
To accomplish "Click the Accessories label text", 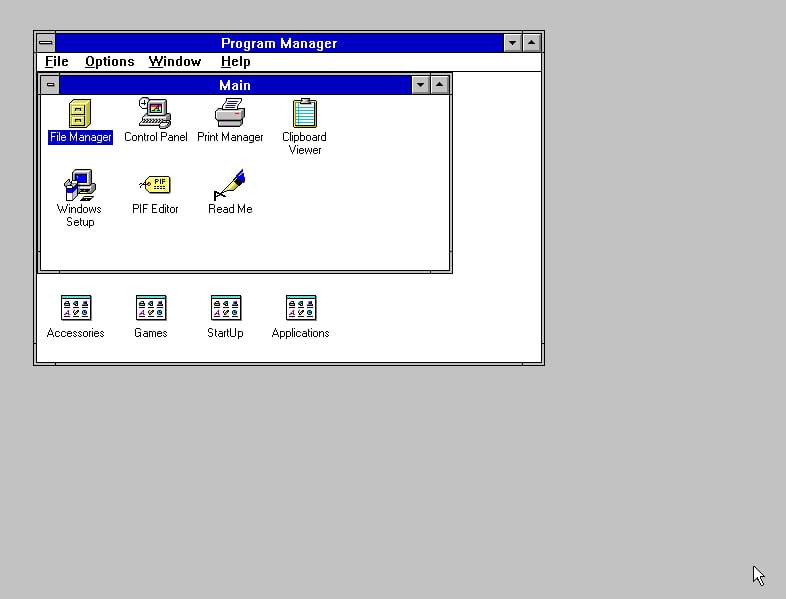I will [x=76, y=333].
